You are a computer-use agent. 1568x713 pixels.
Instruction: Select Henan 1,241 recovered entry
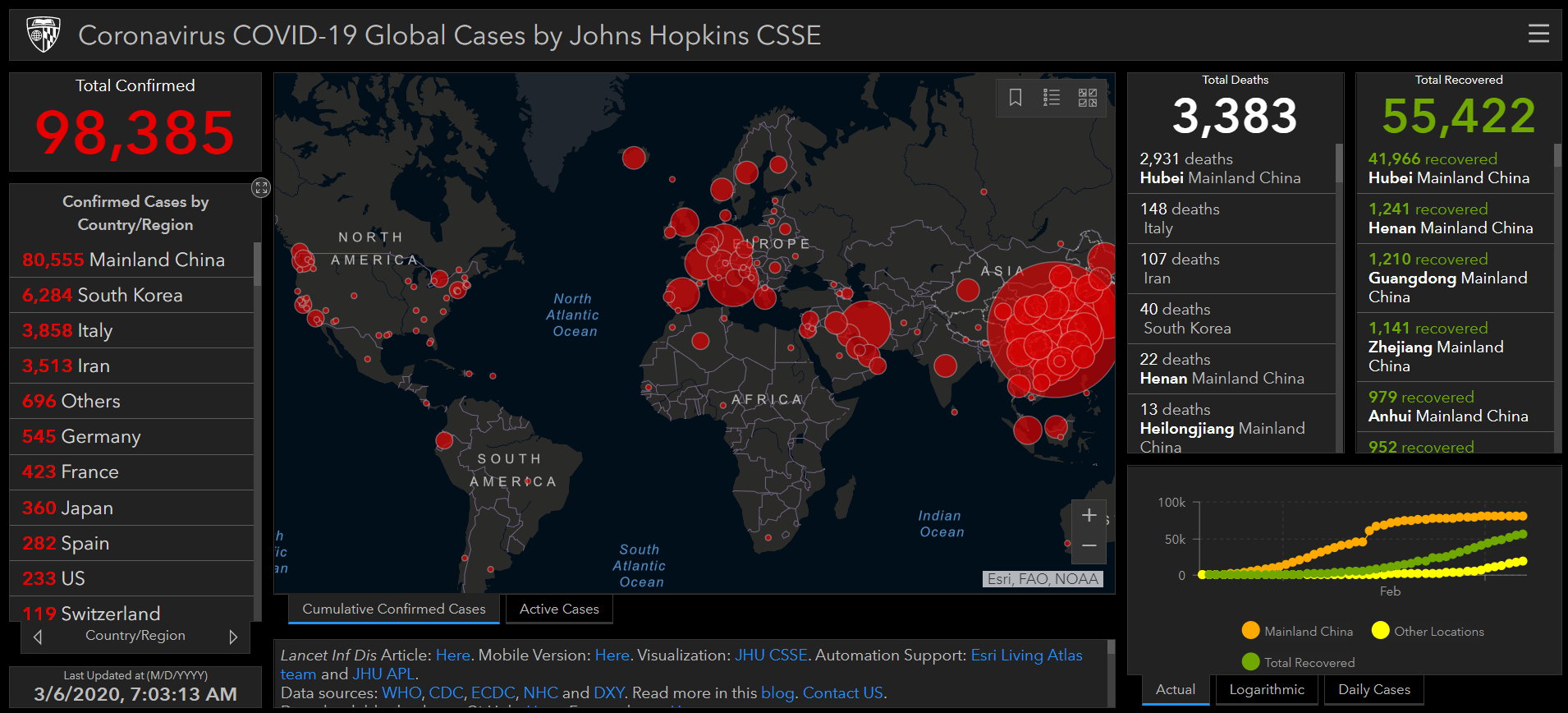[x=1455, y=218]
